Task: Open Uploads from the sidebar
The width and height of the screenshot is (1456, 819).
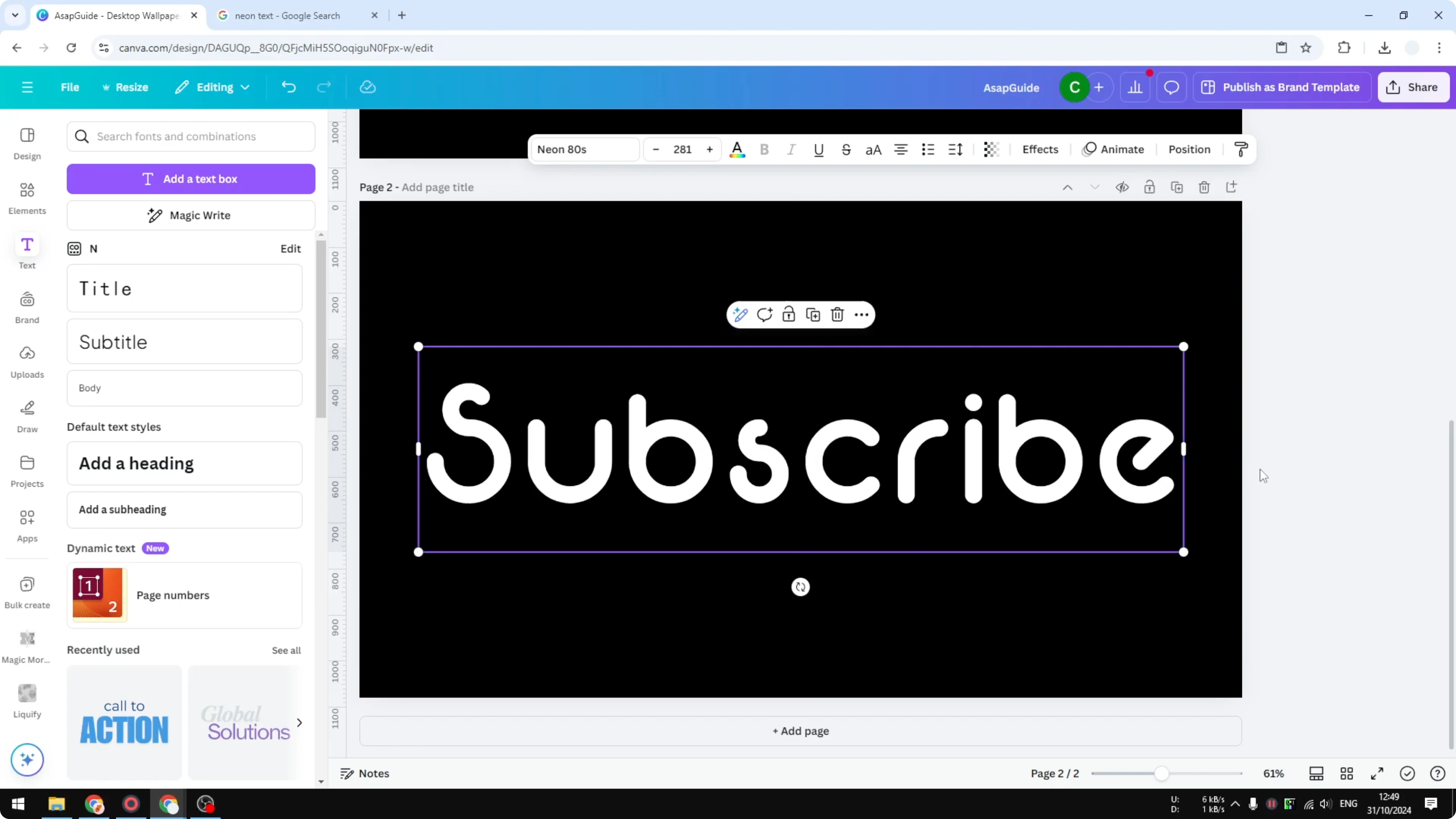Action: click(27, 362)
